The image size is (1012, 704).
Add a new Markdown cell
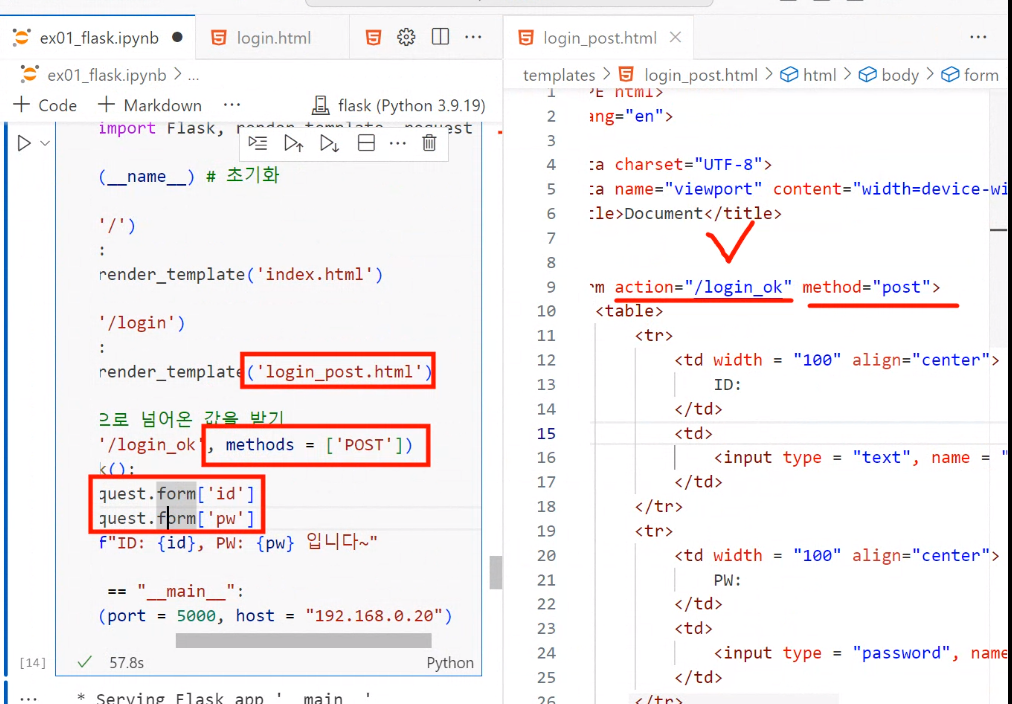(x=150, y=105)
